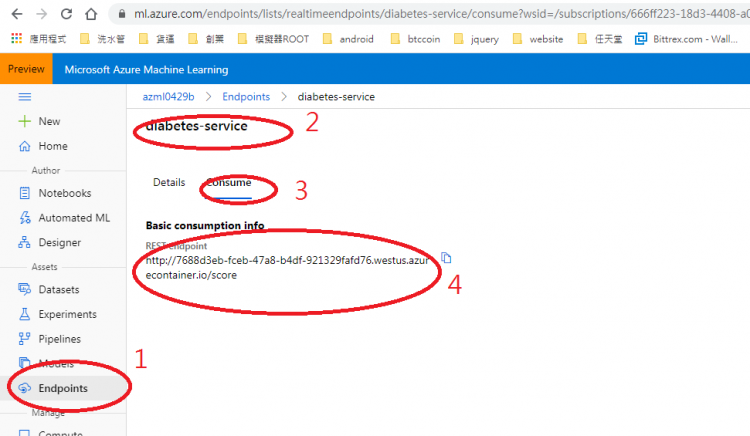Open the Designer section
Image resolution: width=750 pixels, height=436 pixels.
coord(59,242)
